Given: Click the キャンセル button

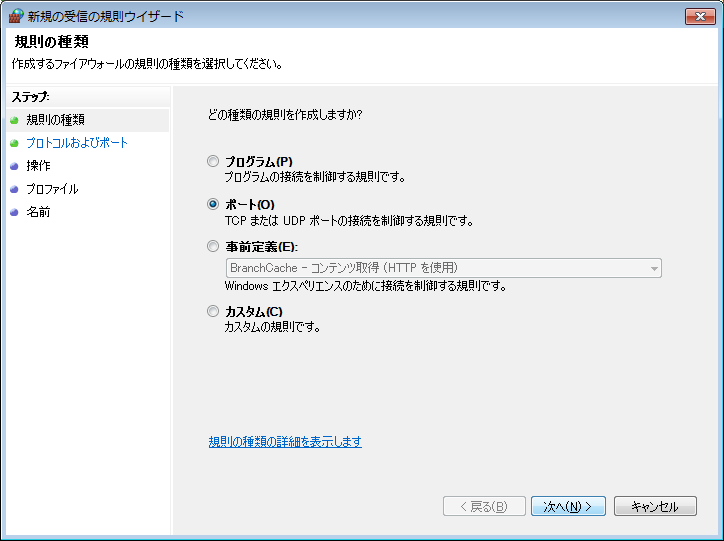Looking at the screenshot, I should click(655, 506).
